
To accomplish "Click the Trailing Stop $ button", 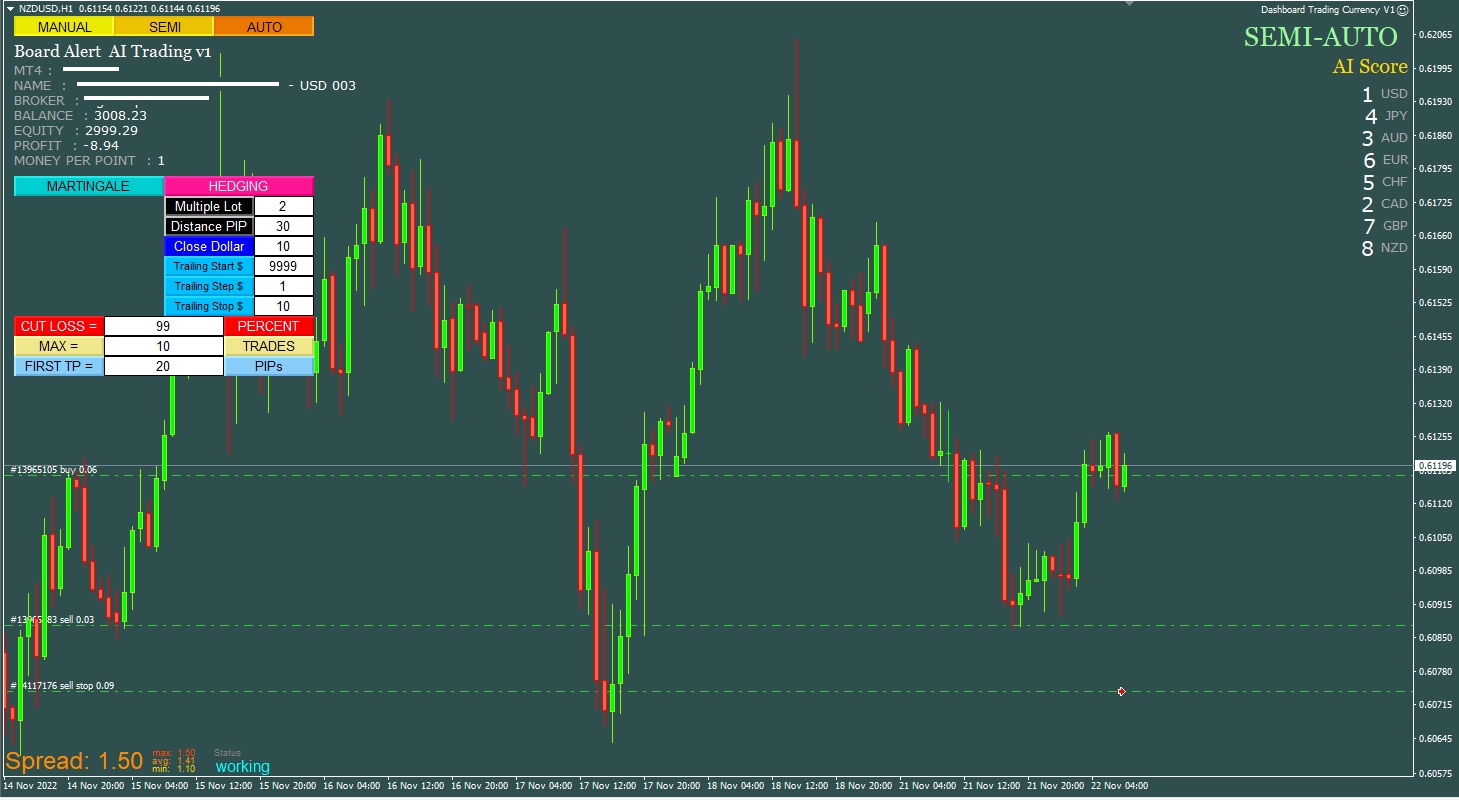I will click(x=209, y=306).
